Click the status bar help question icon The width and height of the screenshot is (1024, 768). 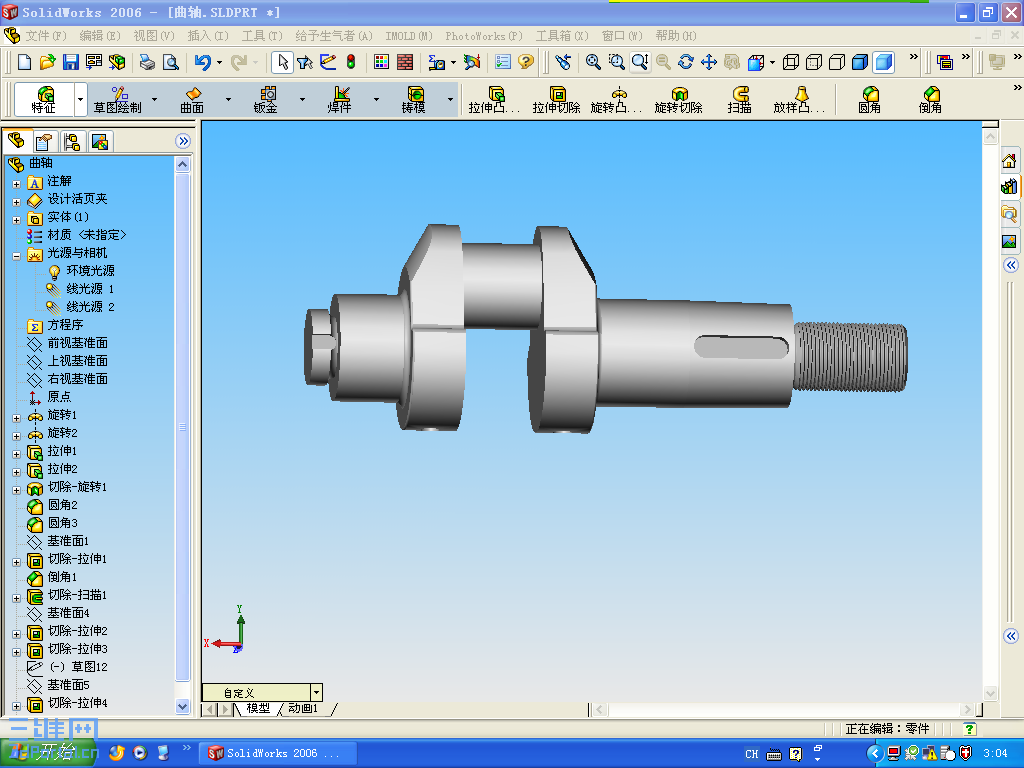pyautogui.click(x=970, y=729)
